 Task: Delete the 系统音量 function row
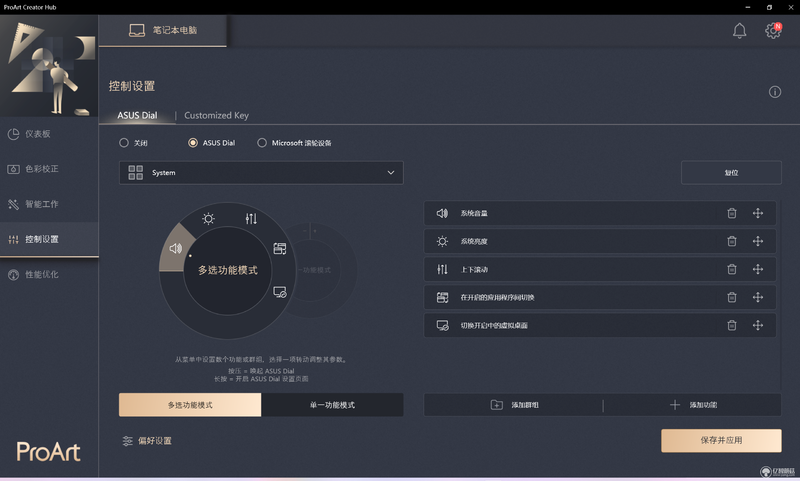point(732,213)
